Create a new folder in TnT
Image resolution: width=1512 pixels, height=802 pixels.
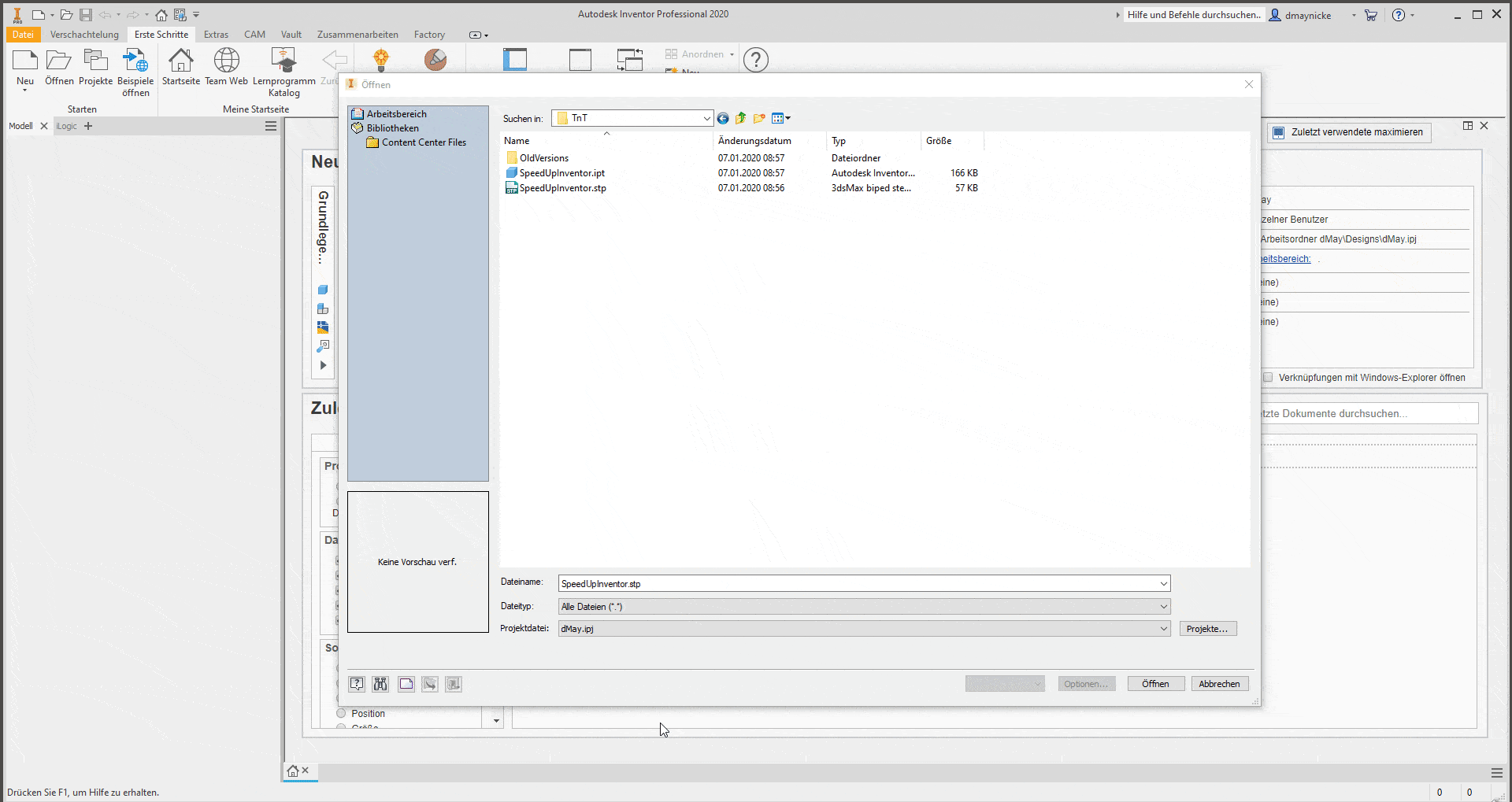pyautogui.click(x=759, y=119)
